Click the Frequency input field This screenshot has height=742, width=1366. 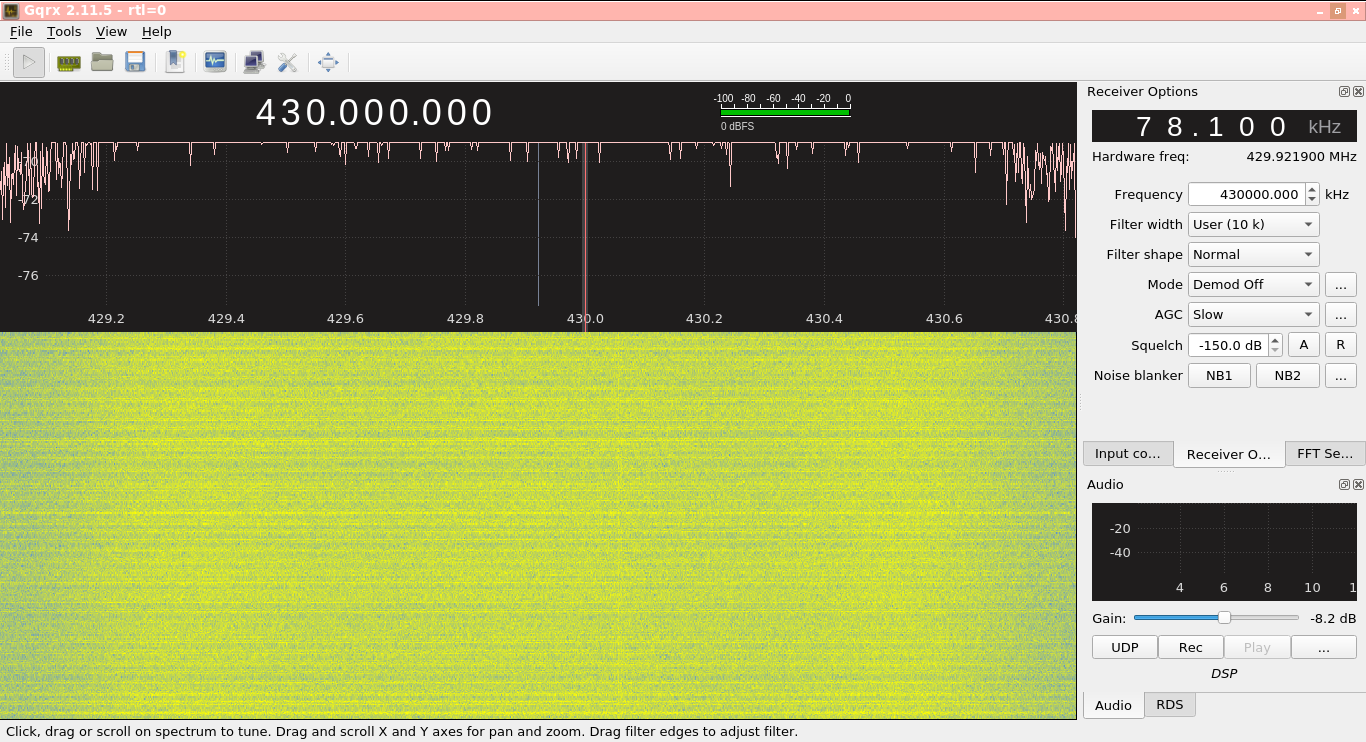1246,194
